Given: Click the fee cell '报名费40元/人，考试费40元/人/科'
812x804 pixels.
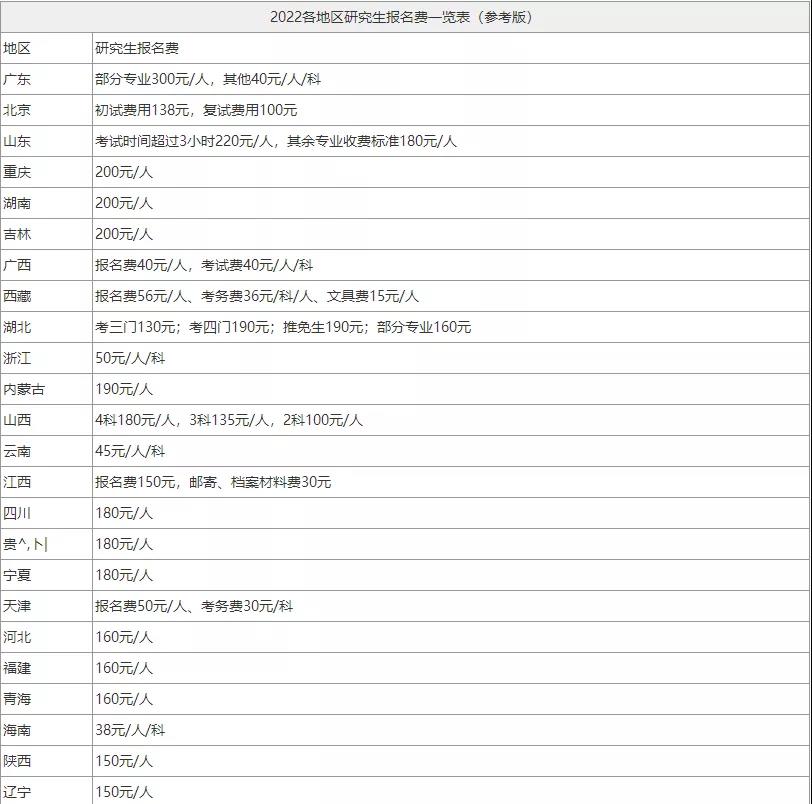Looking at the screenshot, I should click(204, 265).
